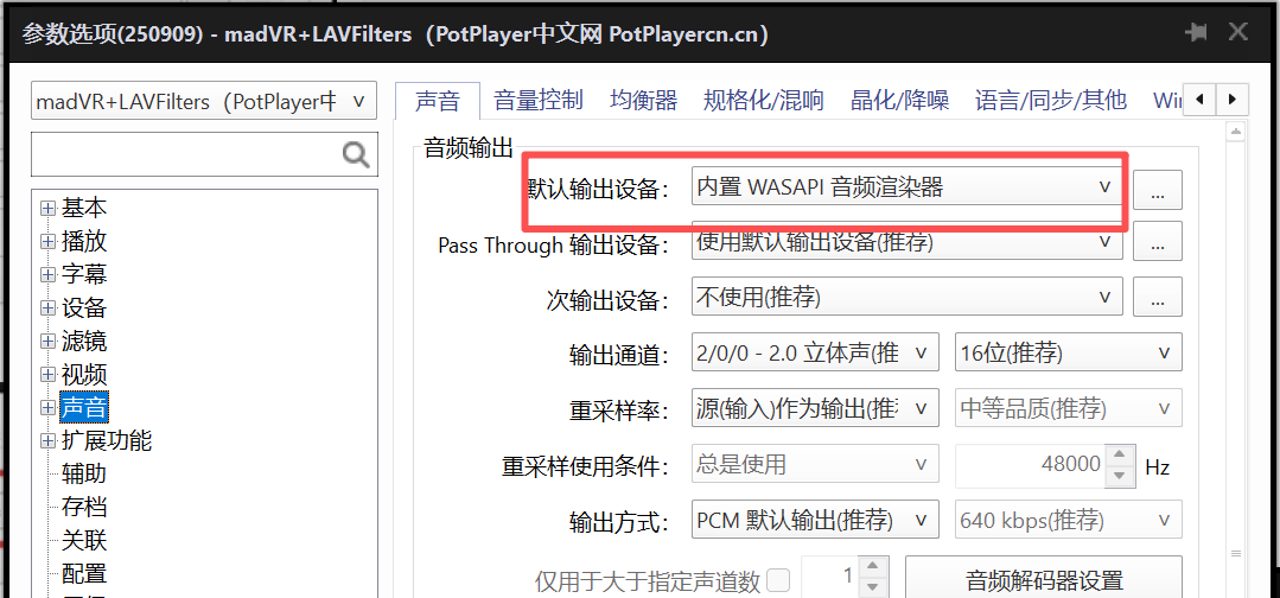Click the ... button beside 默认输出设备

pos(1158,189)
